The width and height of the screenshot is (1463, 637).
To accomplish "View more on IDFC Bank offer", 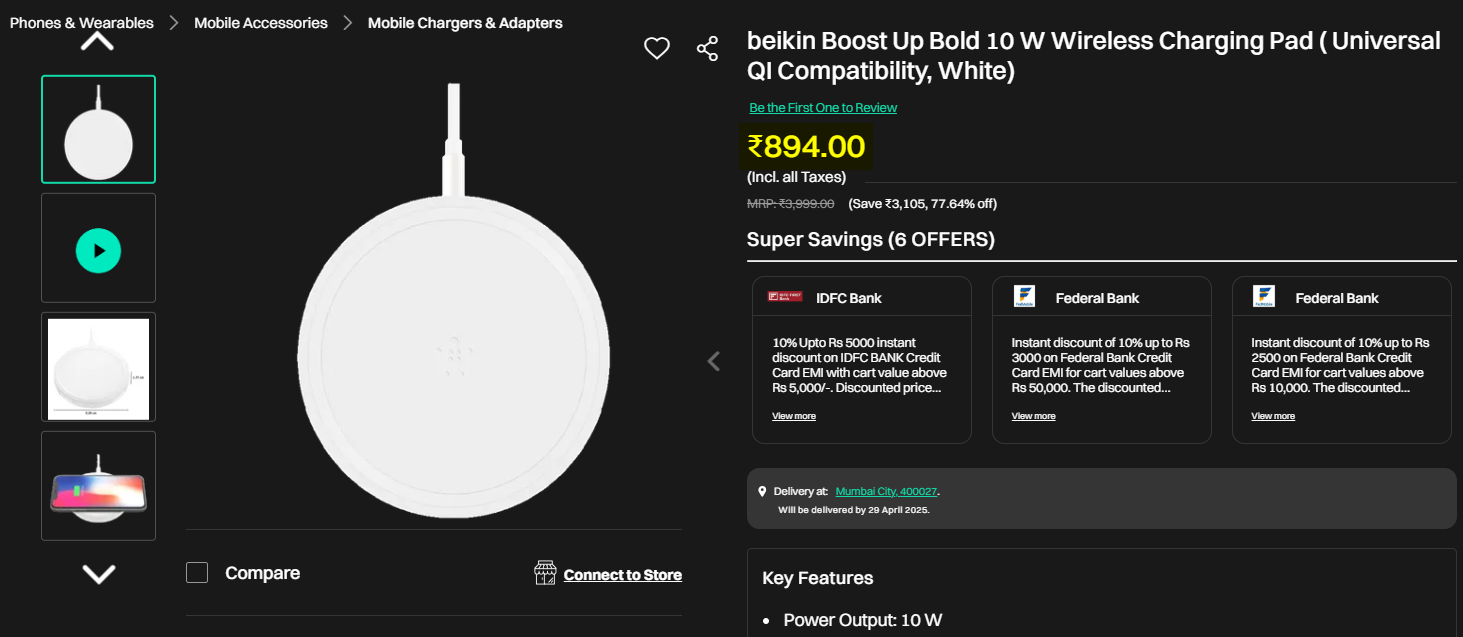I will [x=794, y=416].
